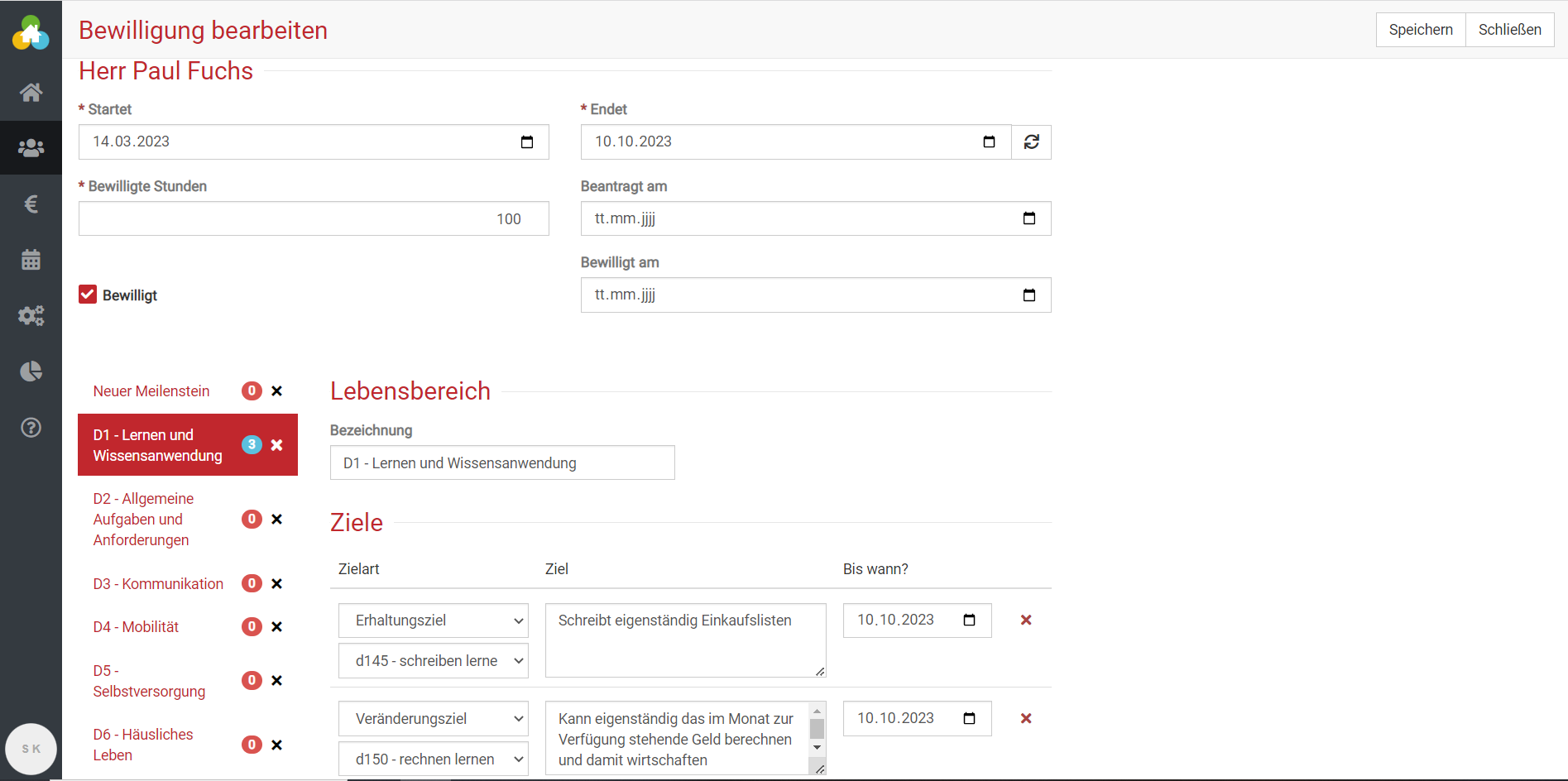
Task: Open the Startet date calendar picker
Action: tap(527, 142)
